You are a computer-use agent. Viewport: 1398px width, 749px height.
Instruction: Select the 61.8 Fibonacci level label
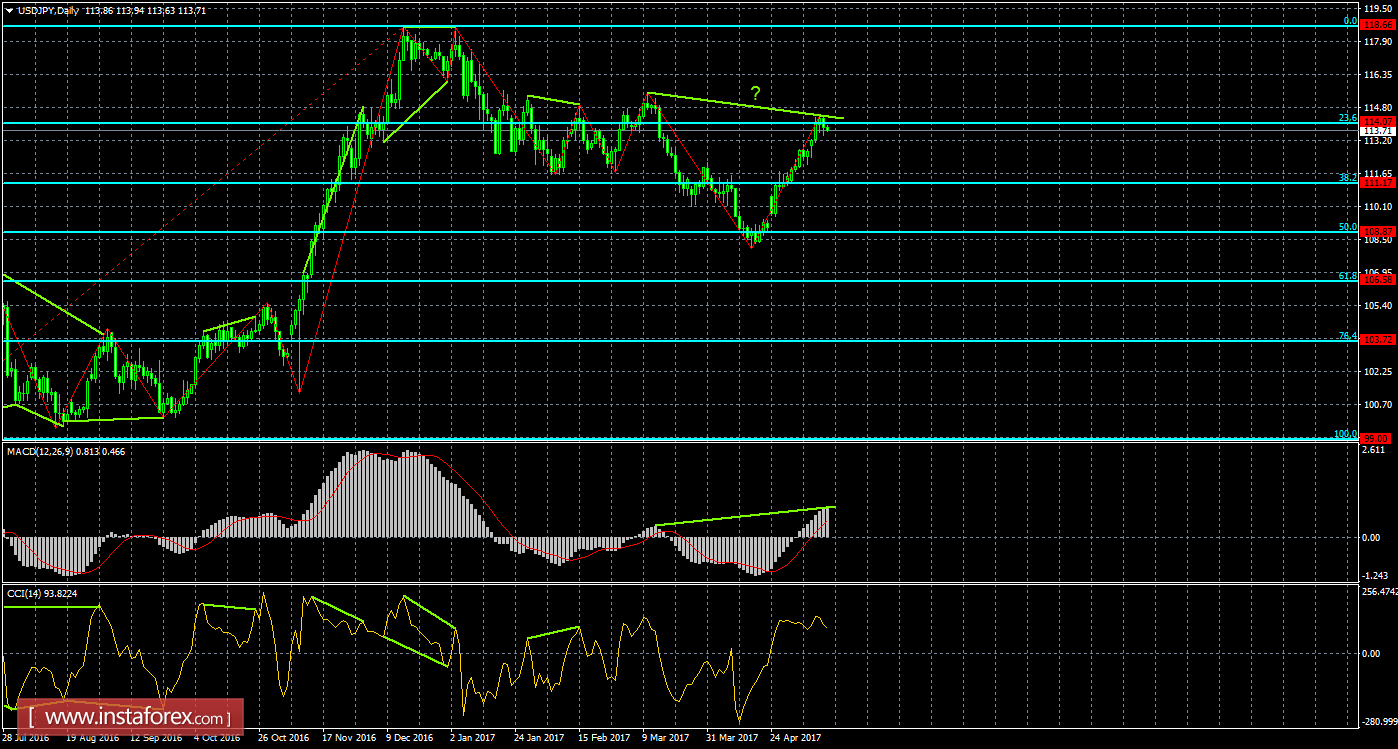(1347, 275)
